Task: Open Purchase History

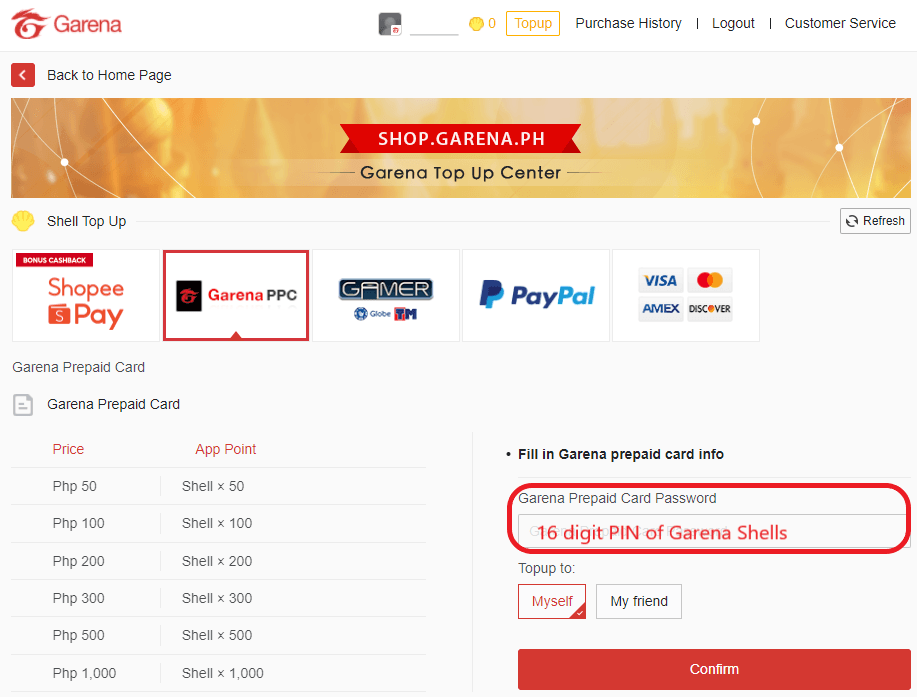Action: pos(628,23)
